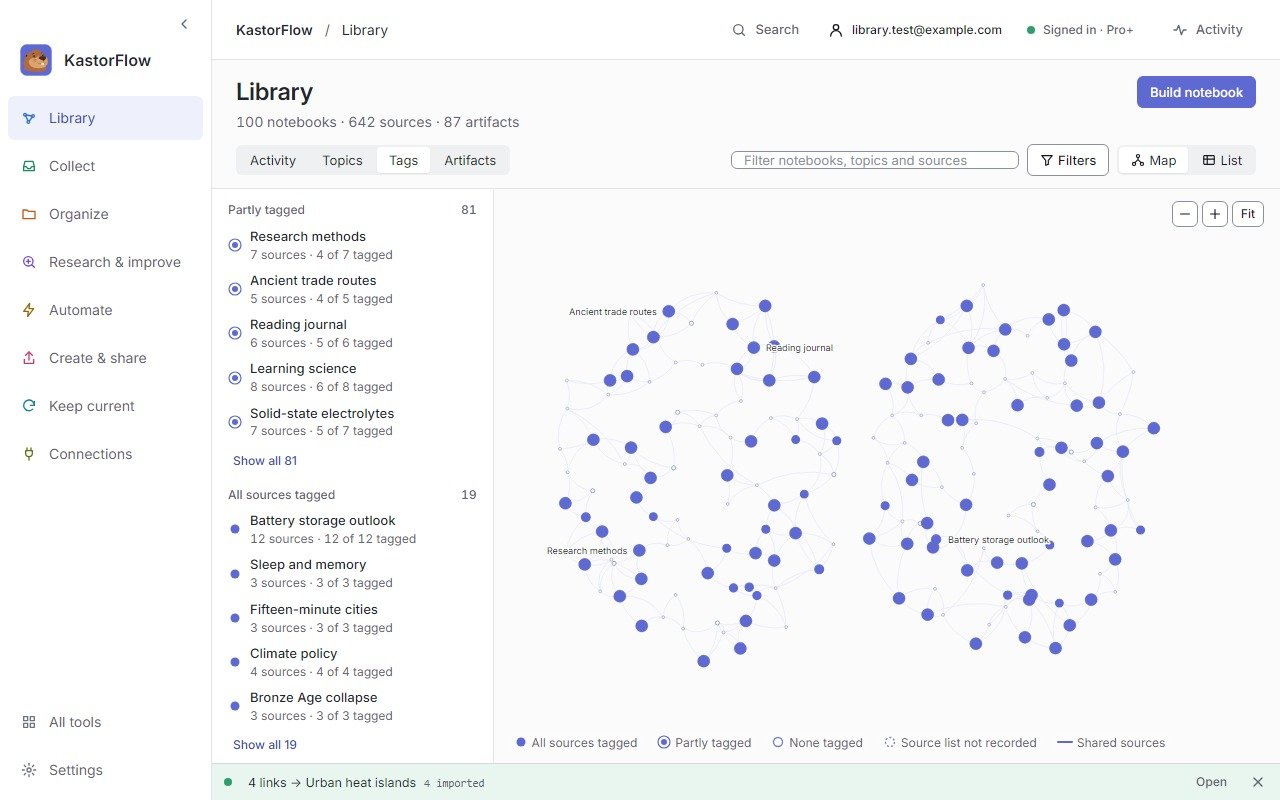Select the Topics tab

[x=342, y=160]
